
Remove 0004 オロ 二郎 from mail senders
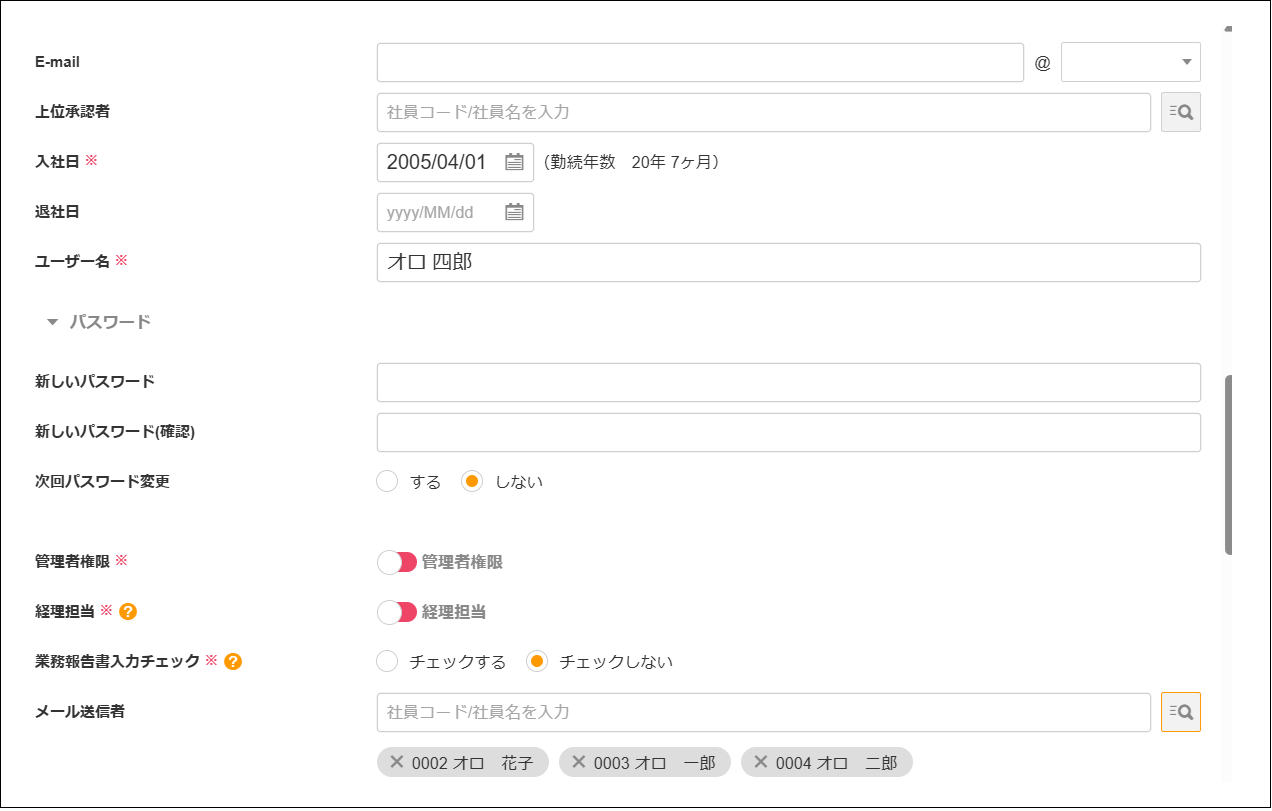coord(760,762)
